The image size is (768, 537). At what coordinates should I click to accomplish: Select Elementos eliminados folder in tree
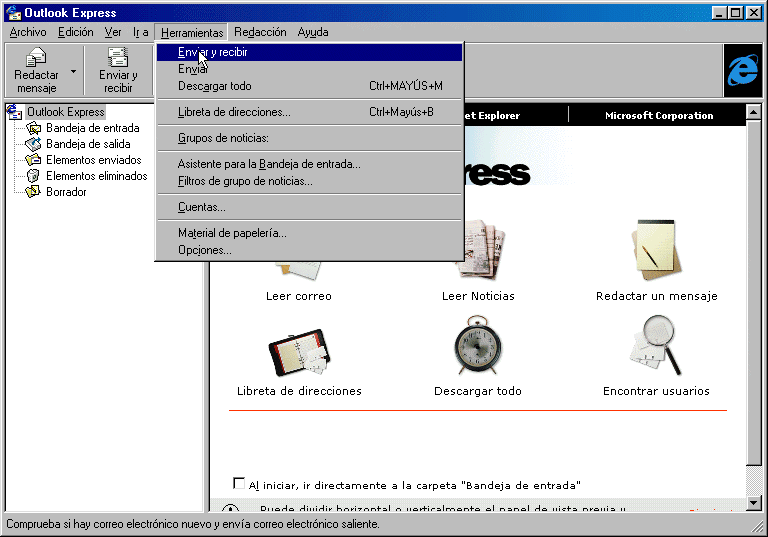(x=96, y=176)
